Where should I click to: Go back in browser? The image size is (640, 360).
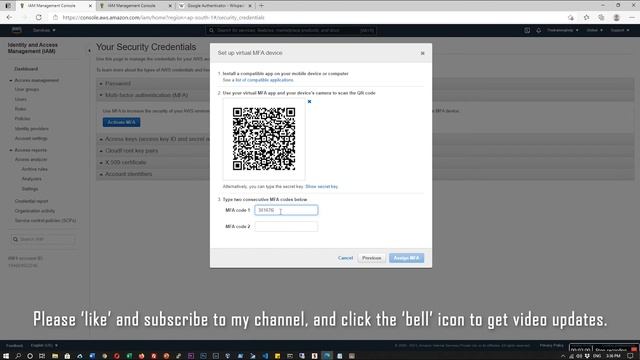(x=9, y=18)
